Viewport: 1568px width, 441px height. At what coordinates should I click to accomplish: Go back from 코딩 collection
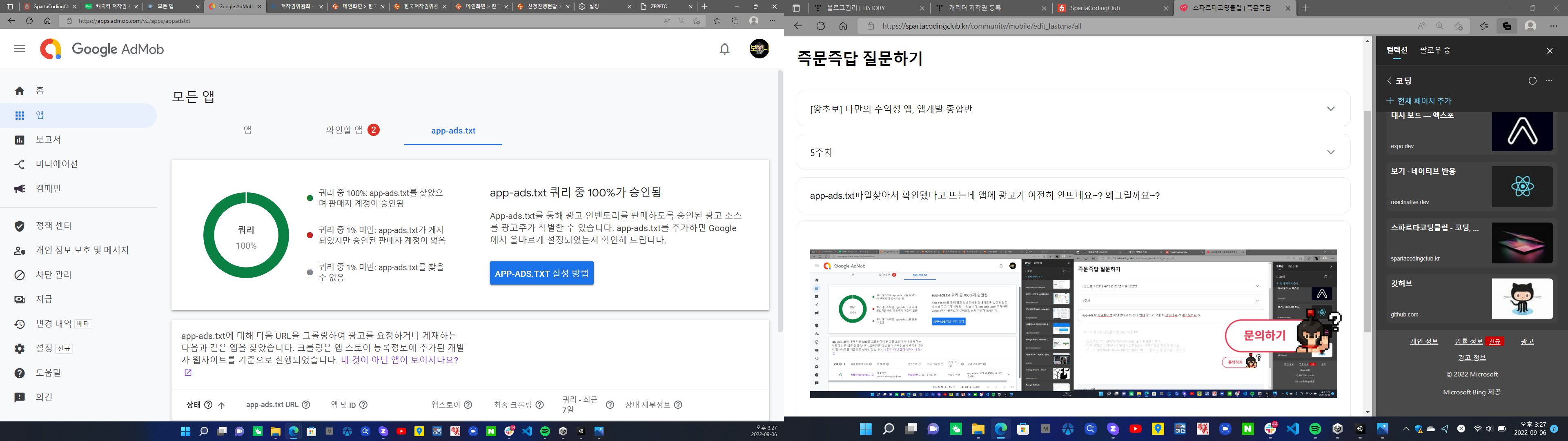pyautogui.click(x=1390, y=80)
